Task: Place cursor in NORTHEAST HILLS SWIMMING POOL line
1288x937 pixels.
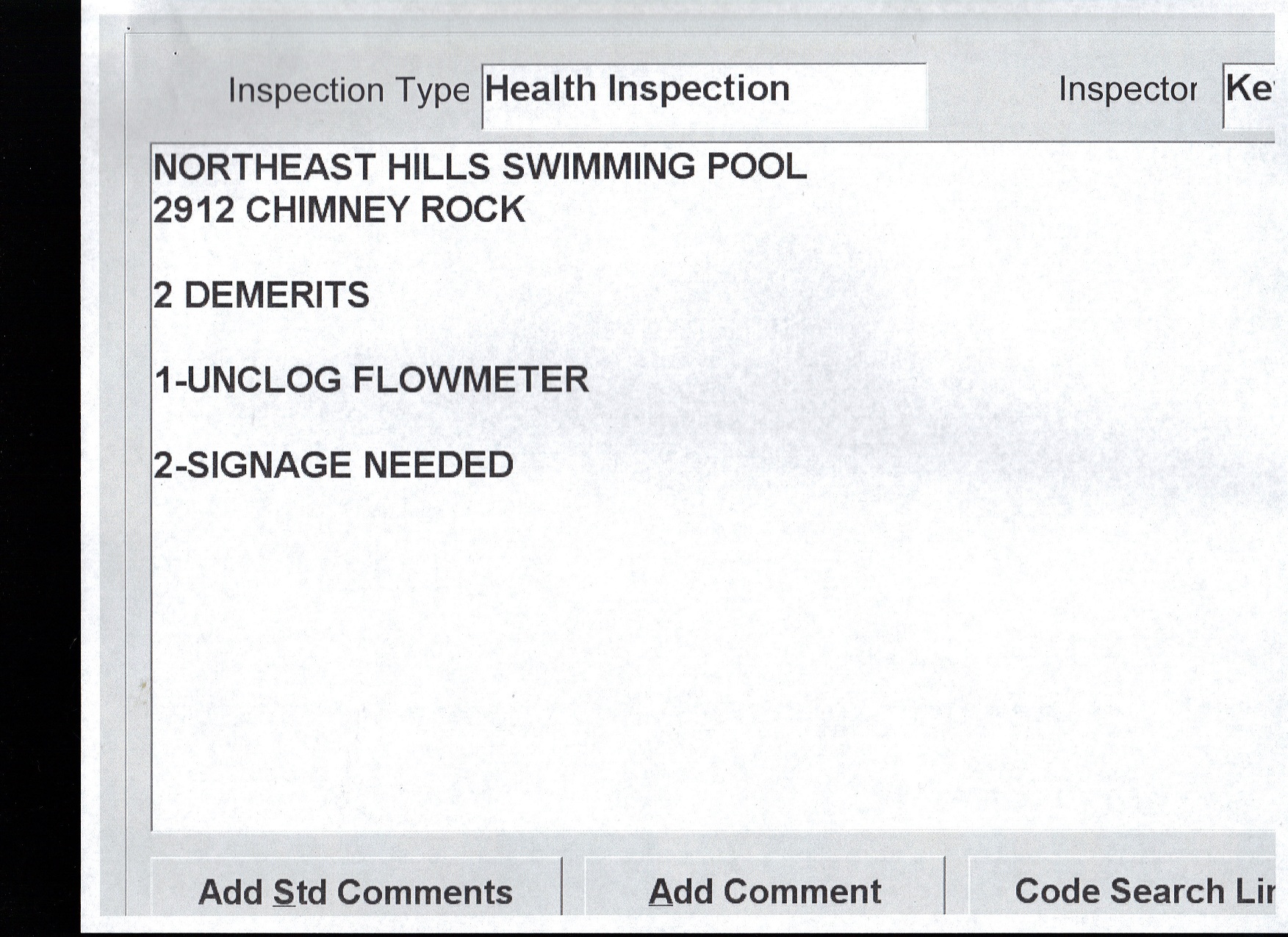Action: (479, 168)
